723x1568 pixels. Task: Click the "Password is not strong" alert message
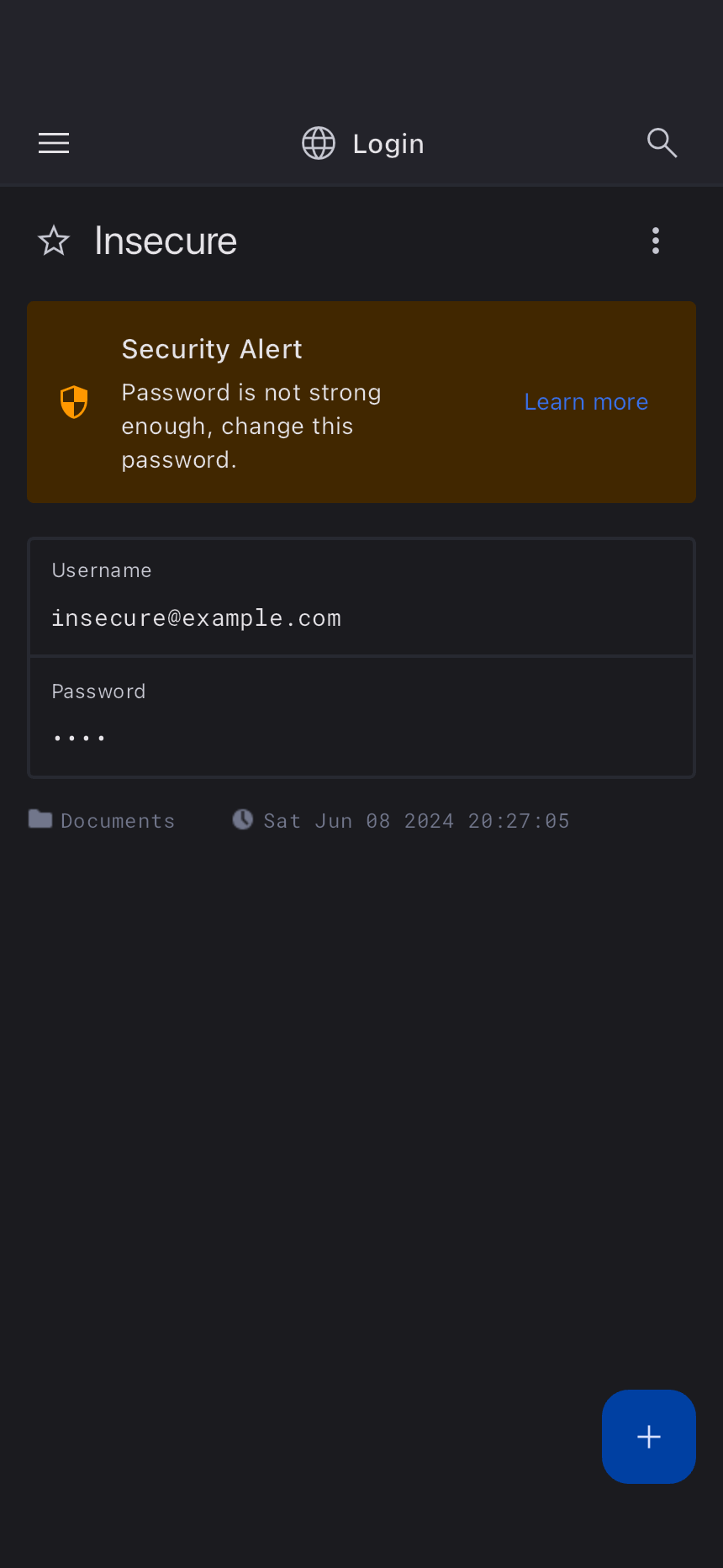(251, 426)
